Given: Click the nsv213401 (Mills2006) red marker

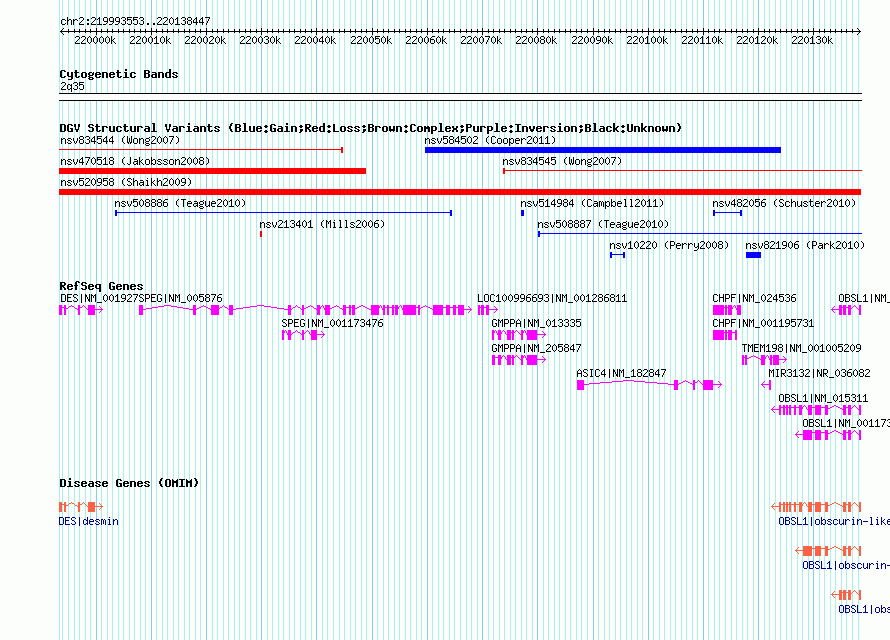Looking at the screenshot, I should [x=261, y=234].
